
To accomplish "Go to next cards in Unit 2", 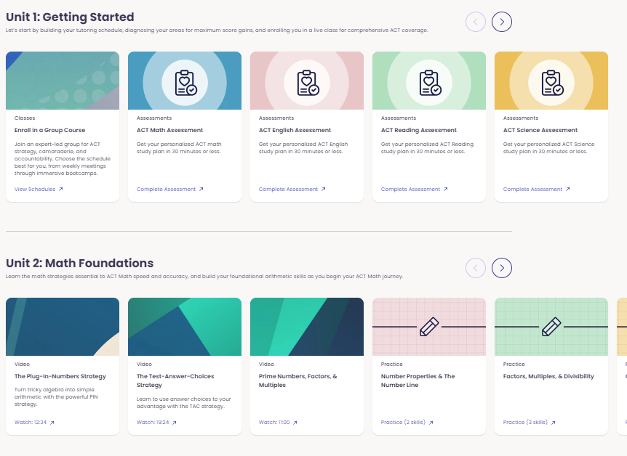I will coord(502,267).
